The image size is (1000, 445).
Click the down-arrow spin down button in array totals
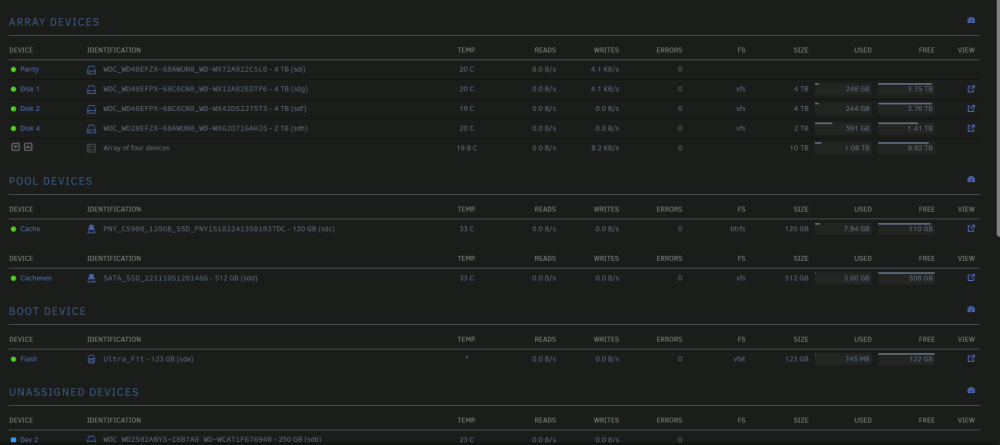click(15, 147)
